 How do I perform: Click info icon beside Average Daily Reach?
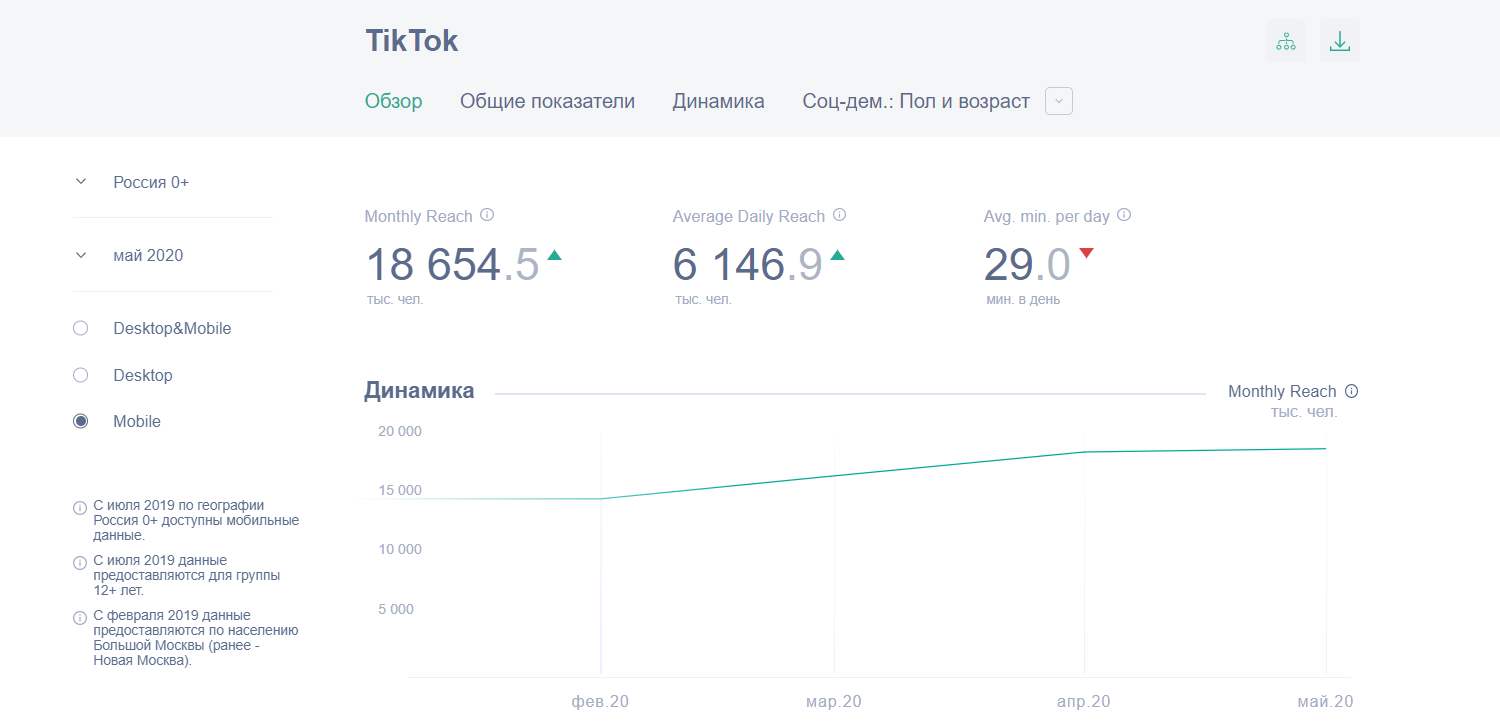[x=840, y=215]
